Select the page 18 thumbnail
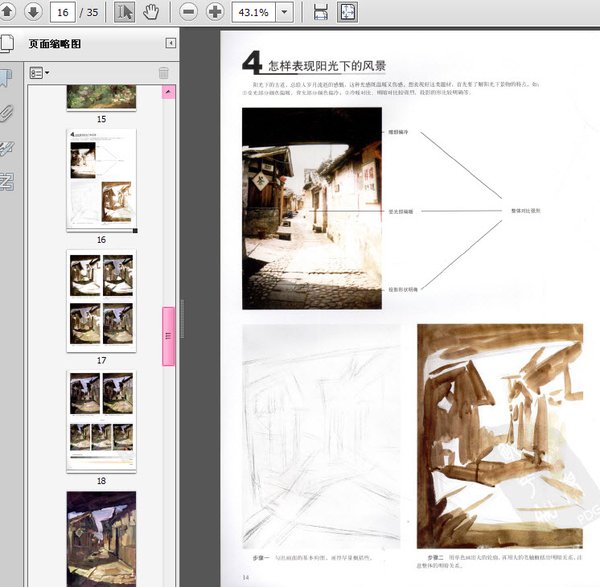The height and width of the screenshot is (587, 600). pyautogui.click(x=101, y=420)
